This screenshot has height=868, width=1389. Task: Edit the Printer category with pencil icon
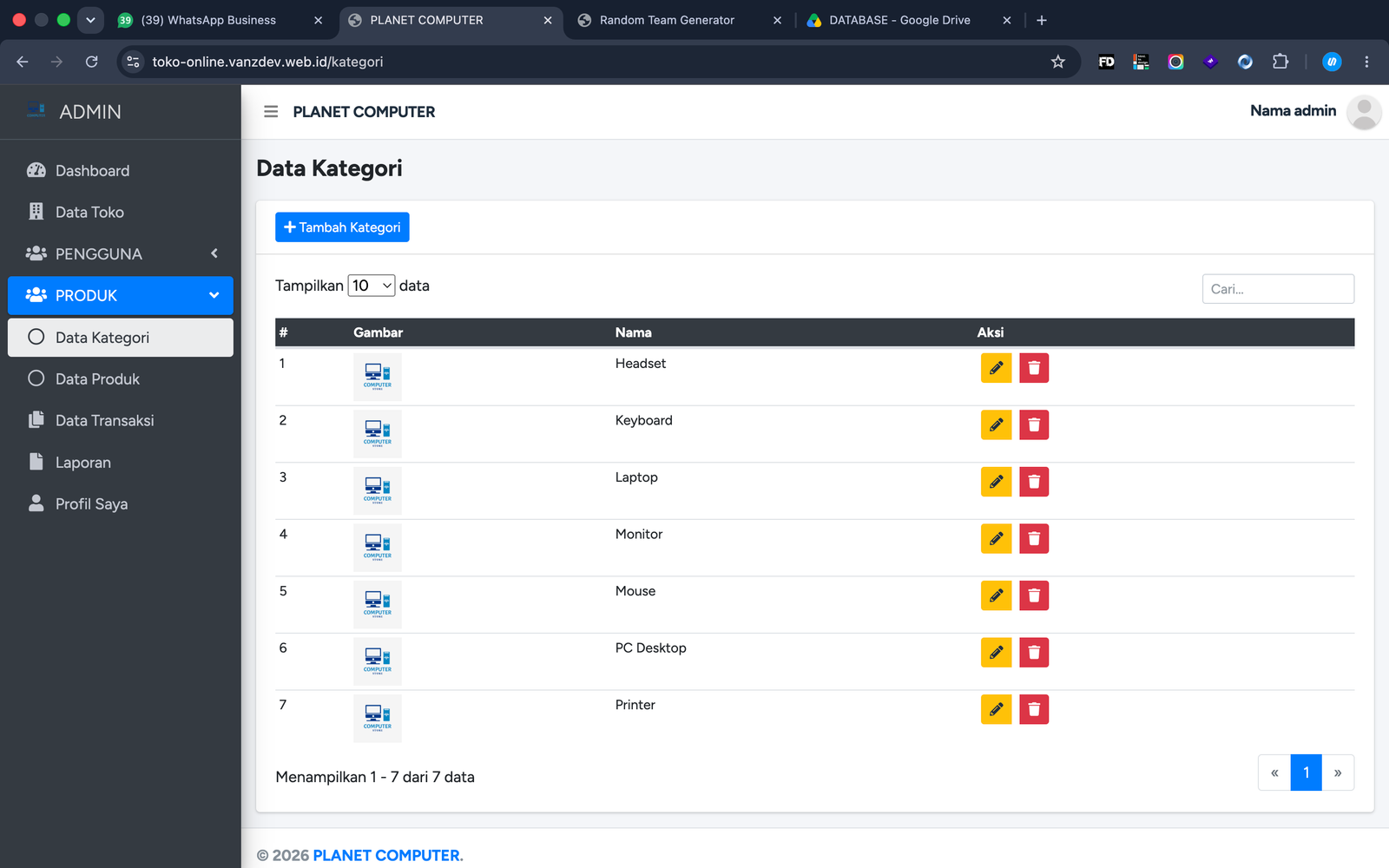[x=996, y=710]
